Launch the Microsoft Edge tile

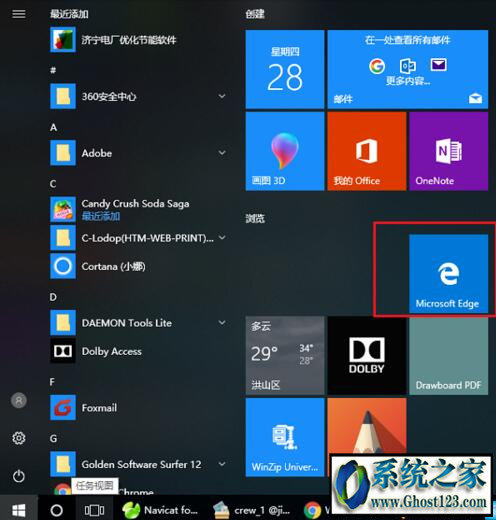(449, 274)
